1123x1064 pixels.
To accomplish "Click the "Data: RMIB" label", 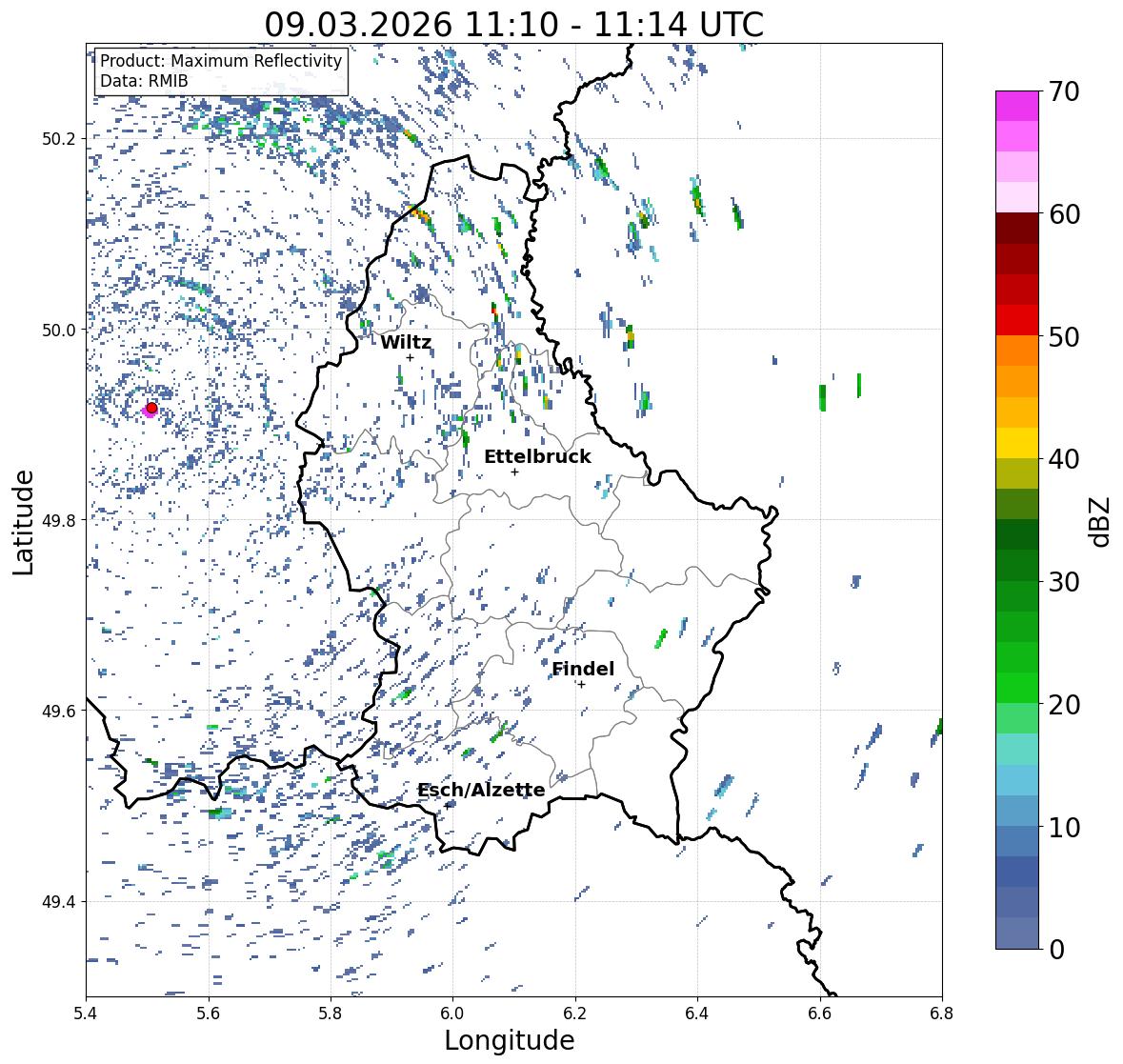I will (x=144, y=81).
